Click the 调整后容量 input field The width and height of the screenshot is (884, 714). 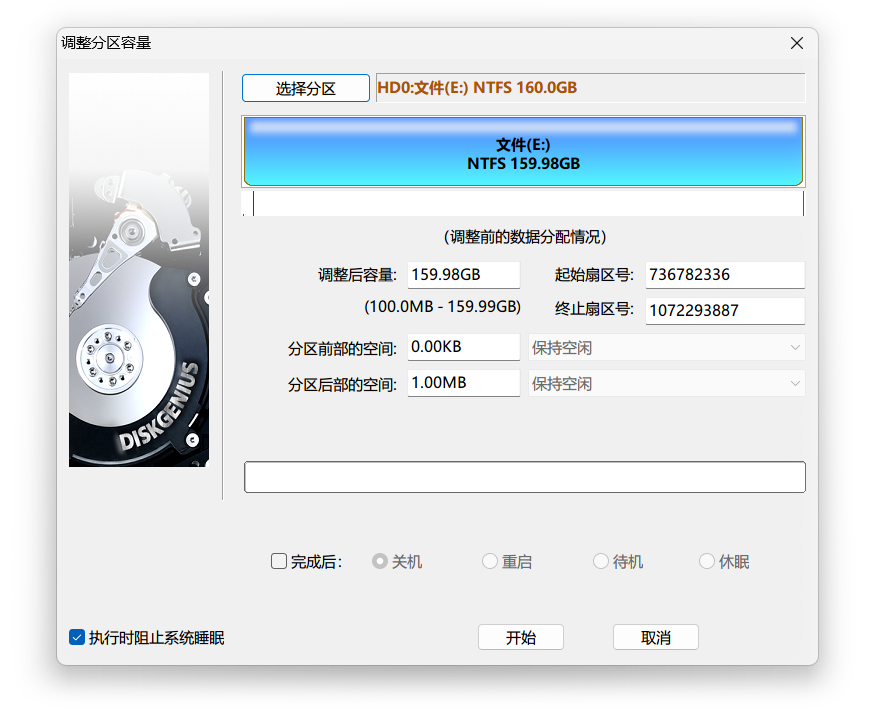(463, 275)
